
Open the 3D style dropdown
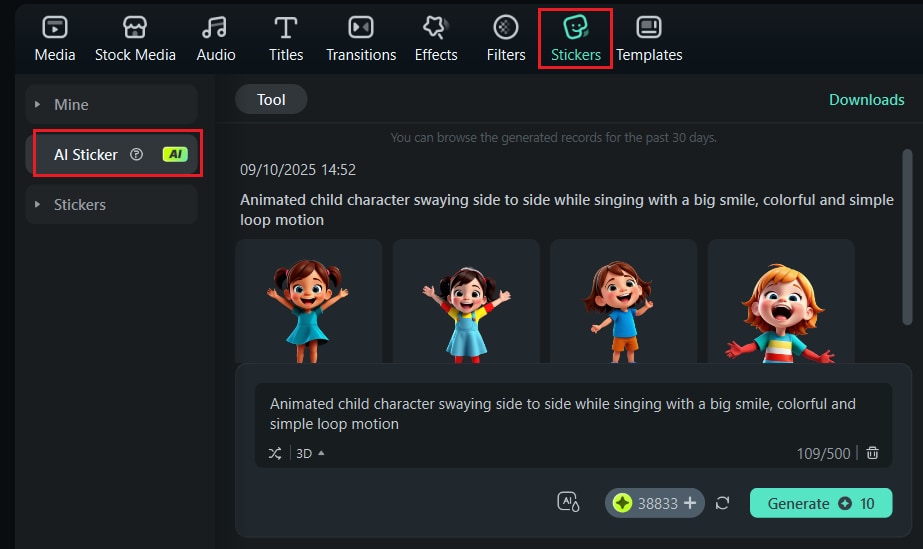[310, 453]
